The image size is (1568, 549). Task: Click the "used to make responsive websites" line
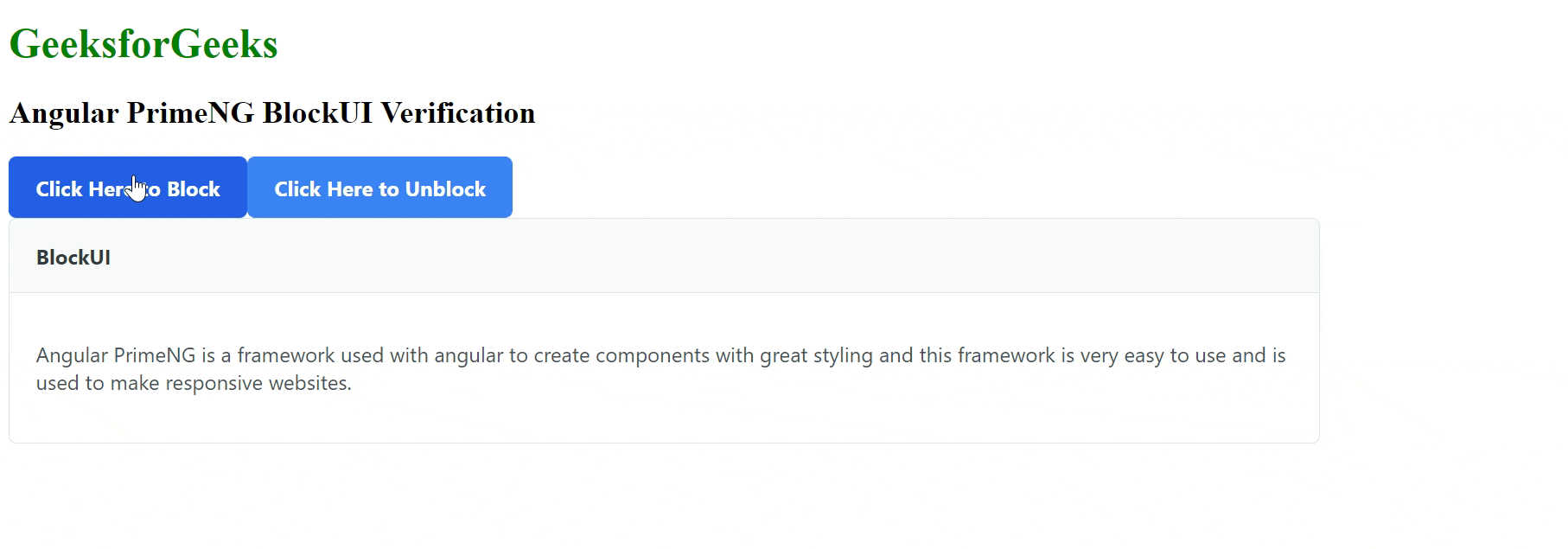194,383
